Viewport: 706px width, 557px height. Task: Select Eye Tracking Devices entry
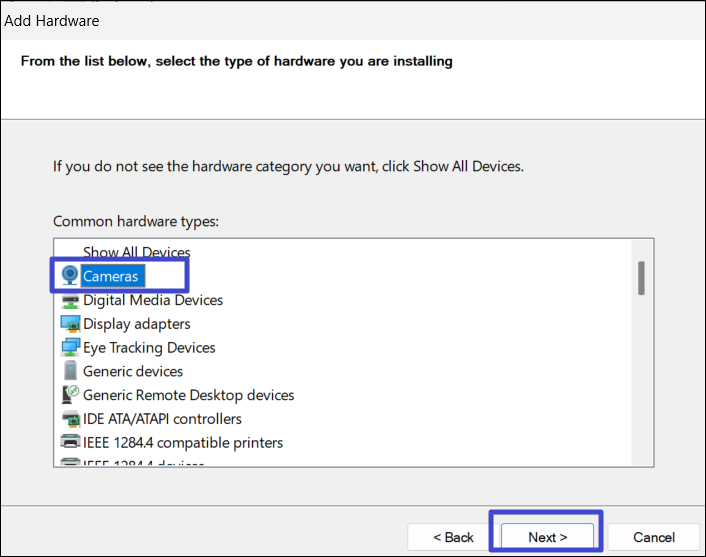149,348
